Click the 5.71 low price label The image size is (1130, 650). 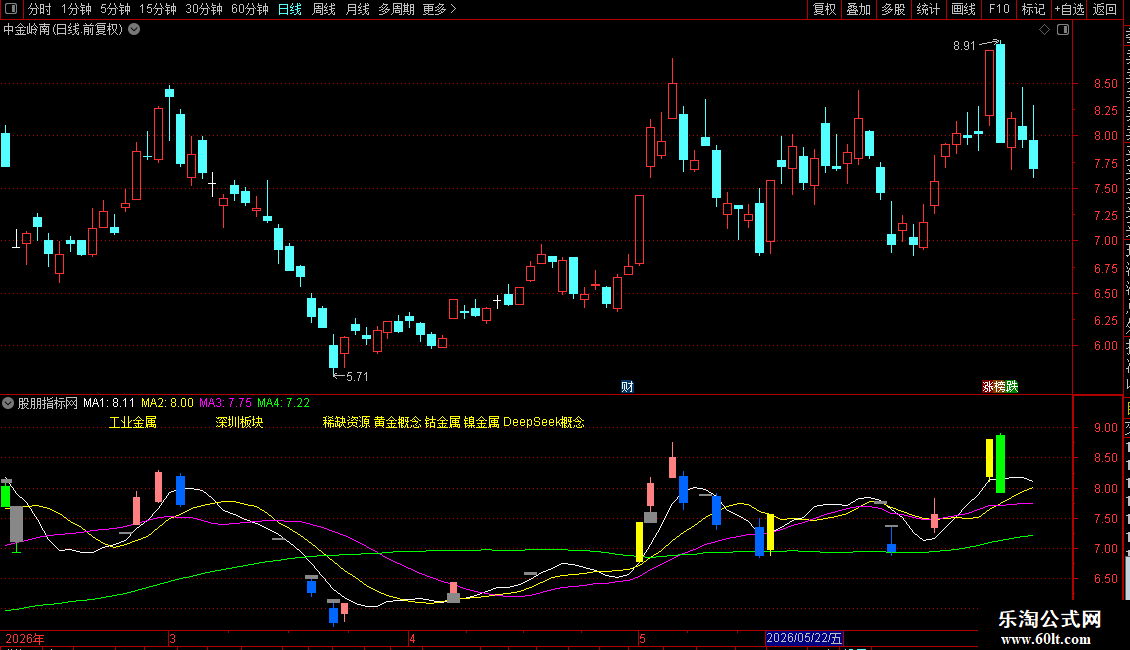357,377
